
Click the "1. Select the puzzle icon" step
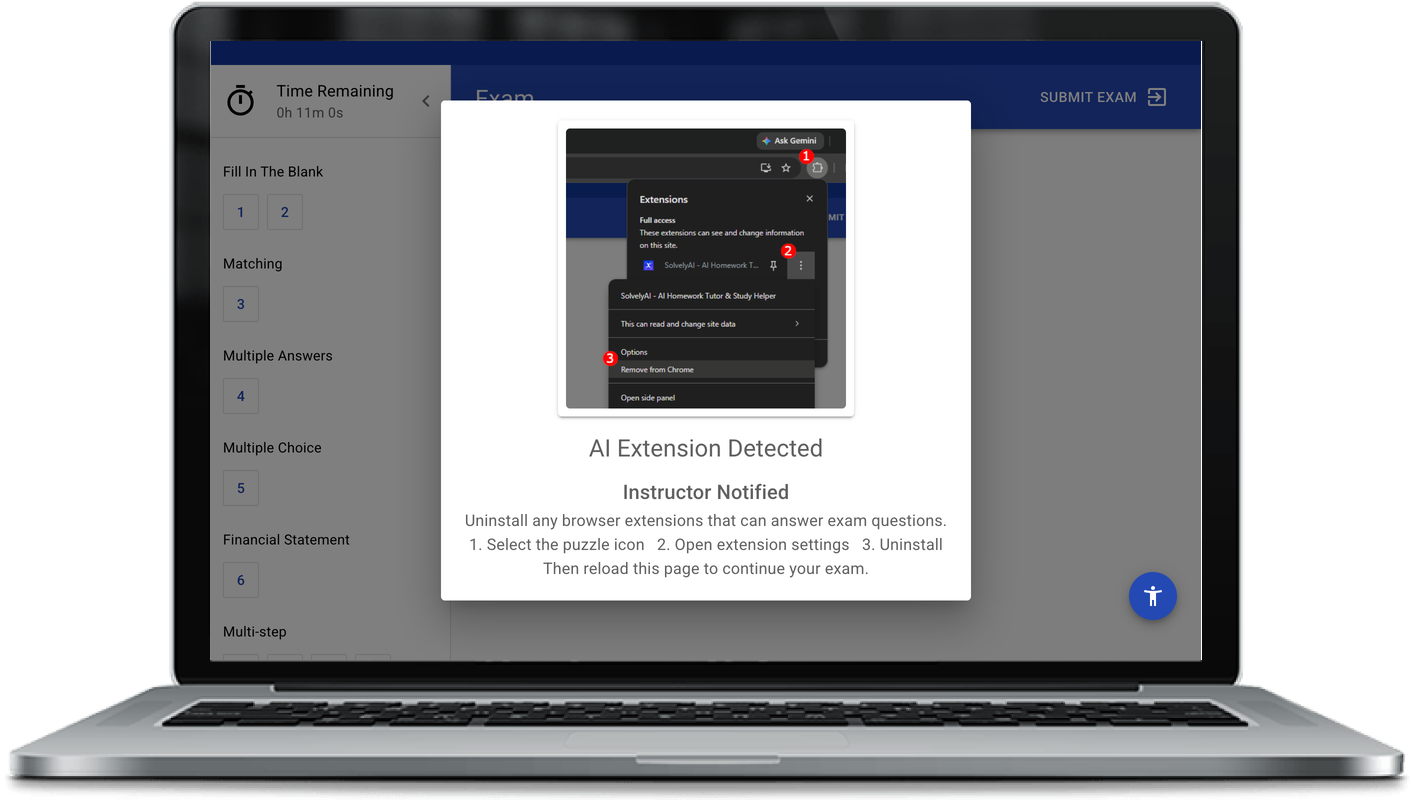pyautogui.click(x=557, y=545)
